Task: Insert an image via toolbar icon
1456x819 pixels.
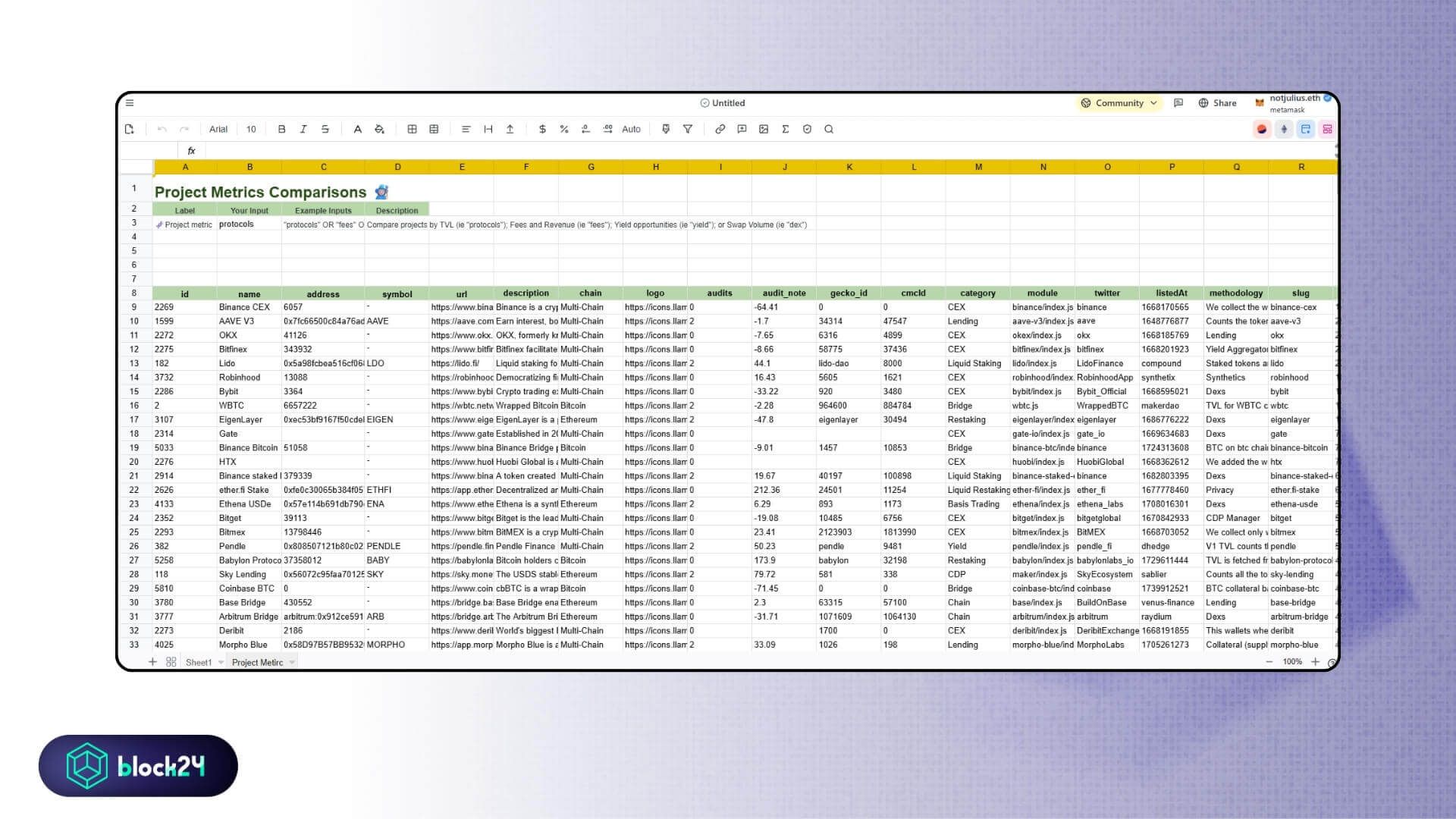Action: pos(764,129)
